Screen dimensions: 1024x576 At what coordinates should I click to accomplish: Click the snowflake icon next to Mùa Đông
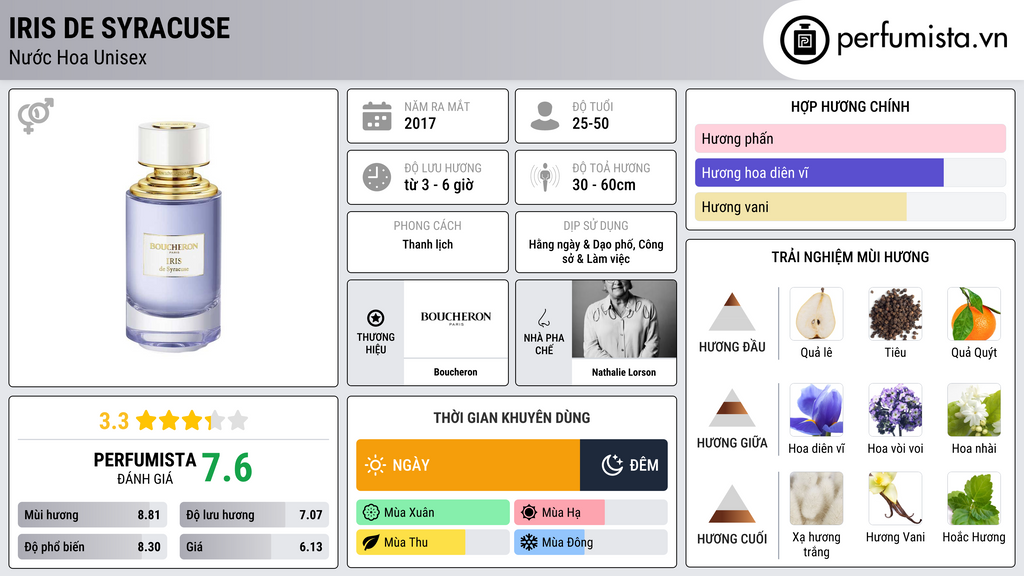coord(529,542)
